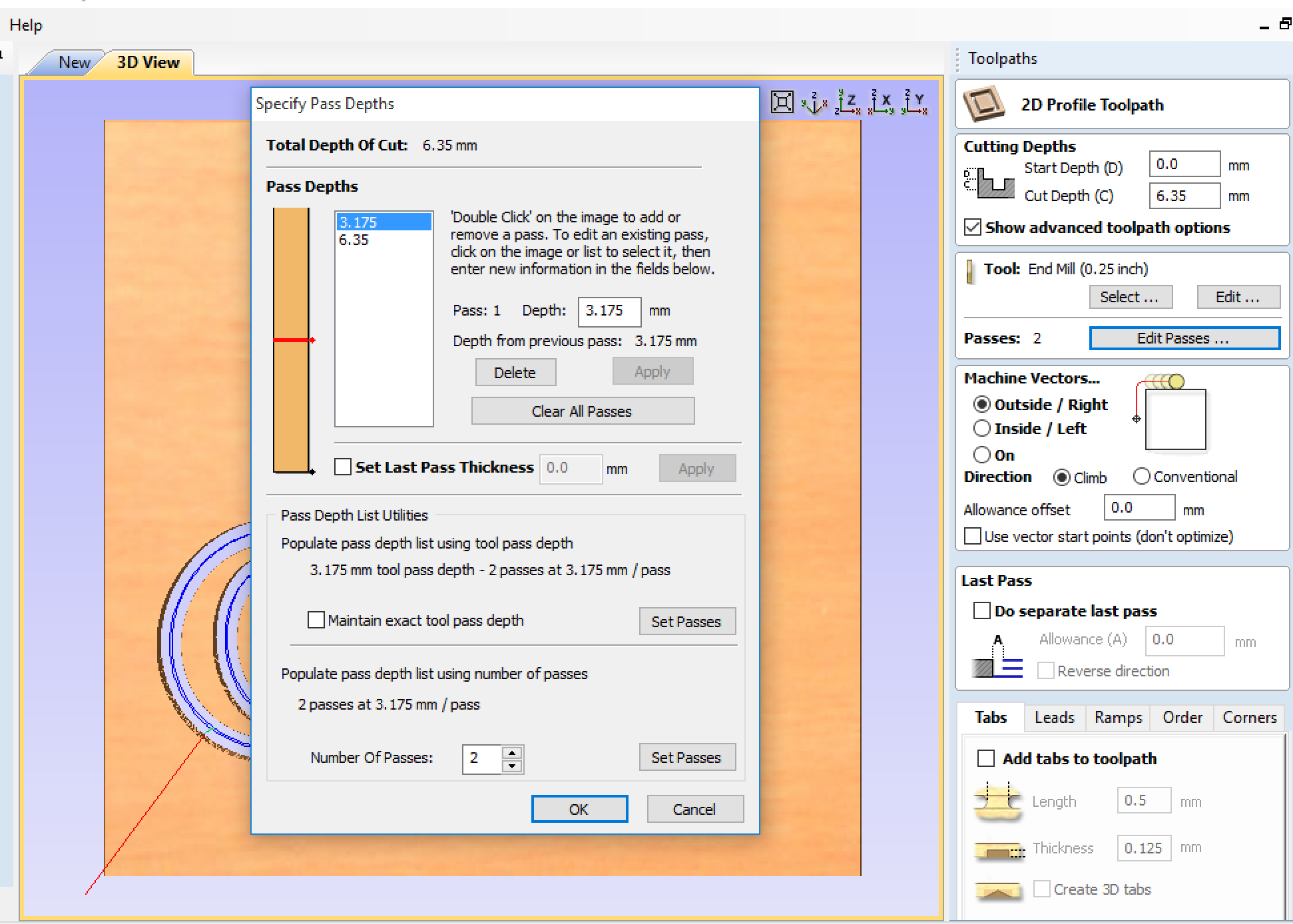Viewport: 1293px width, 924px height.
Task: View along the X axis
Action: [x=881, y=103]
